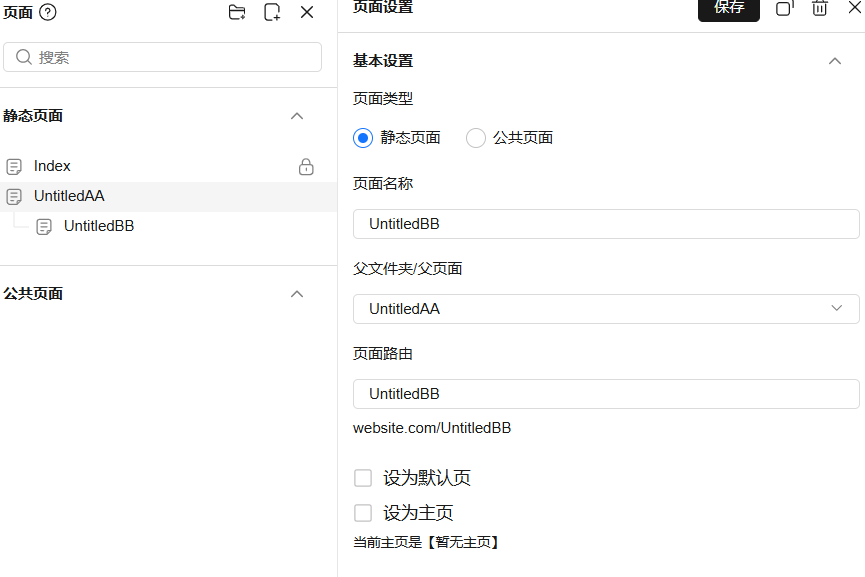Collapse the 公共页面 section in pages list
Viewport: 865px width, 577px height.
tap(297, 293)
